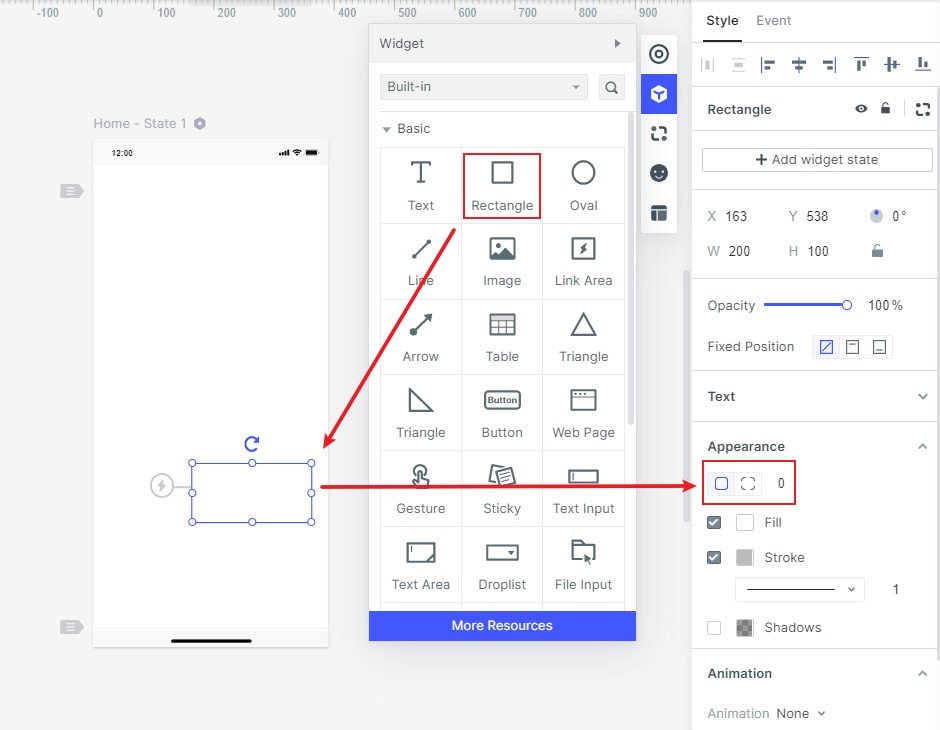Switch to the Style tab
Viewport: 940px width, 730px height.
coord(722,21)
